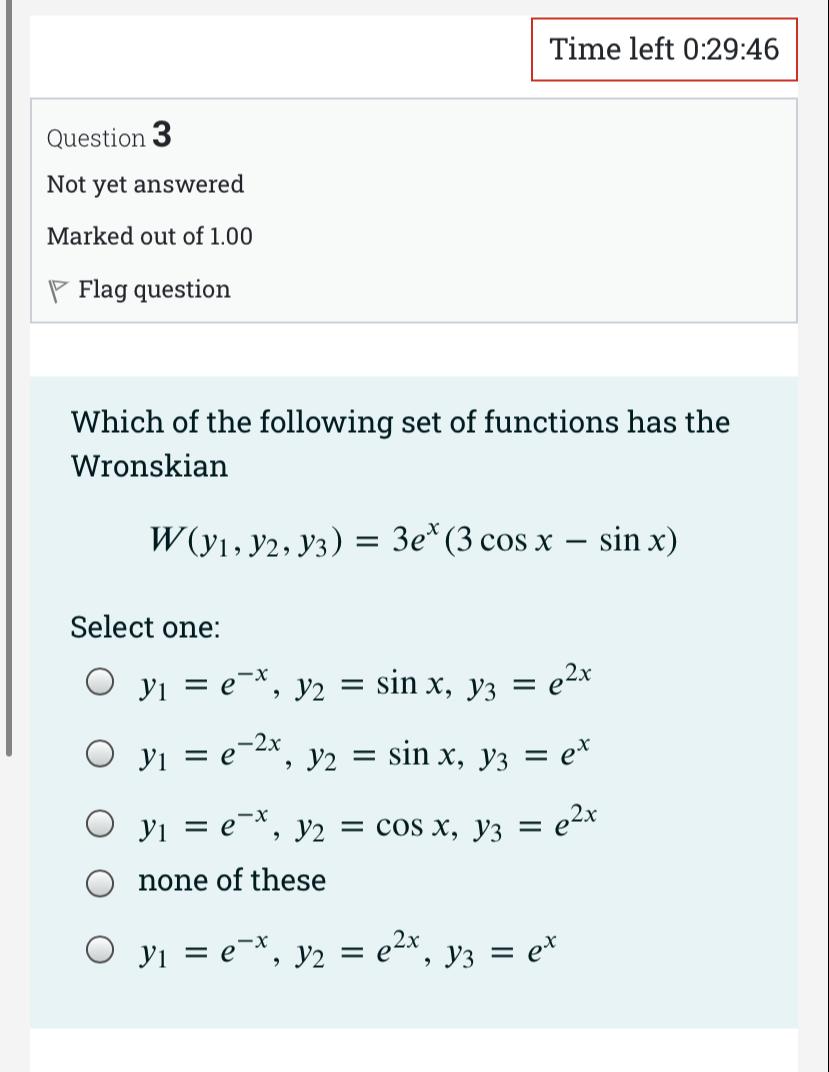Viewport: 829px width, 1072px height.
Task: Click the flag icon beside Flag question
Action: point(57,290)
